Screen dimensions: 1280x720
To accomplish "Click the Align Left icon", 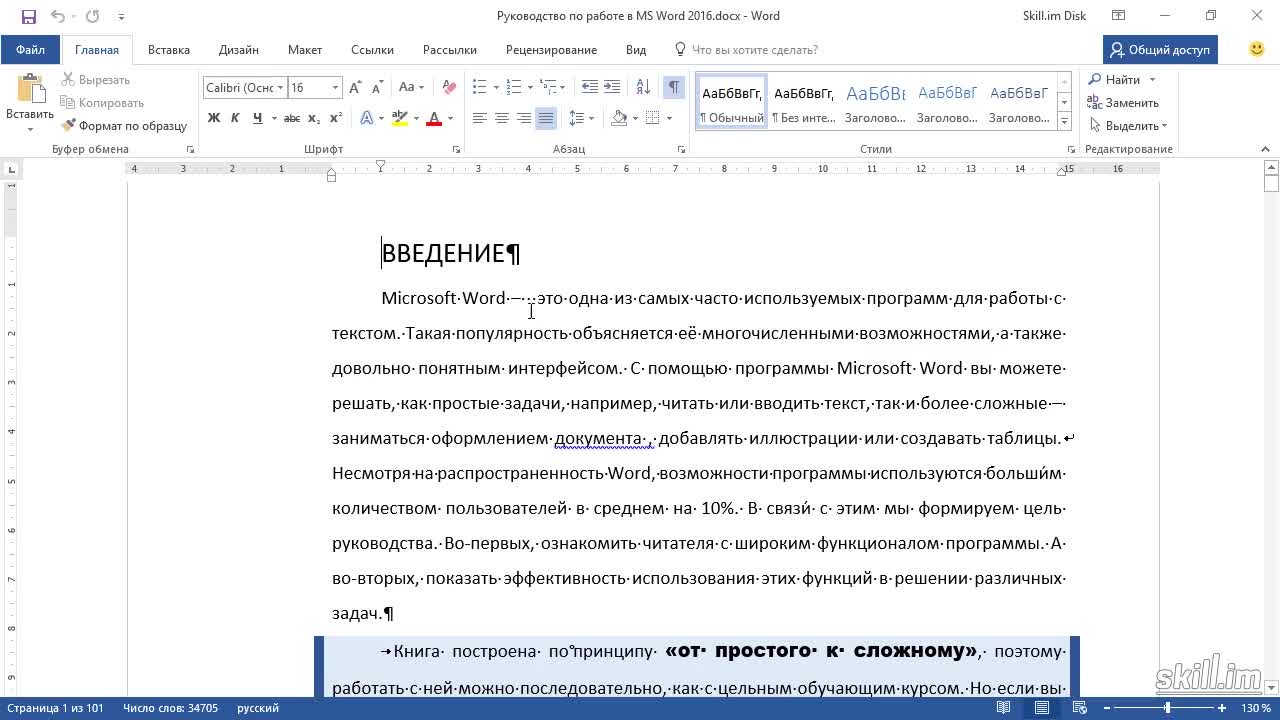I will pos(480,118).
